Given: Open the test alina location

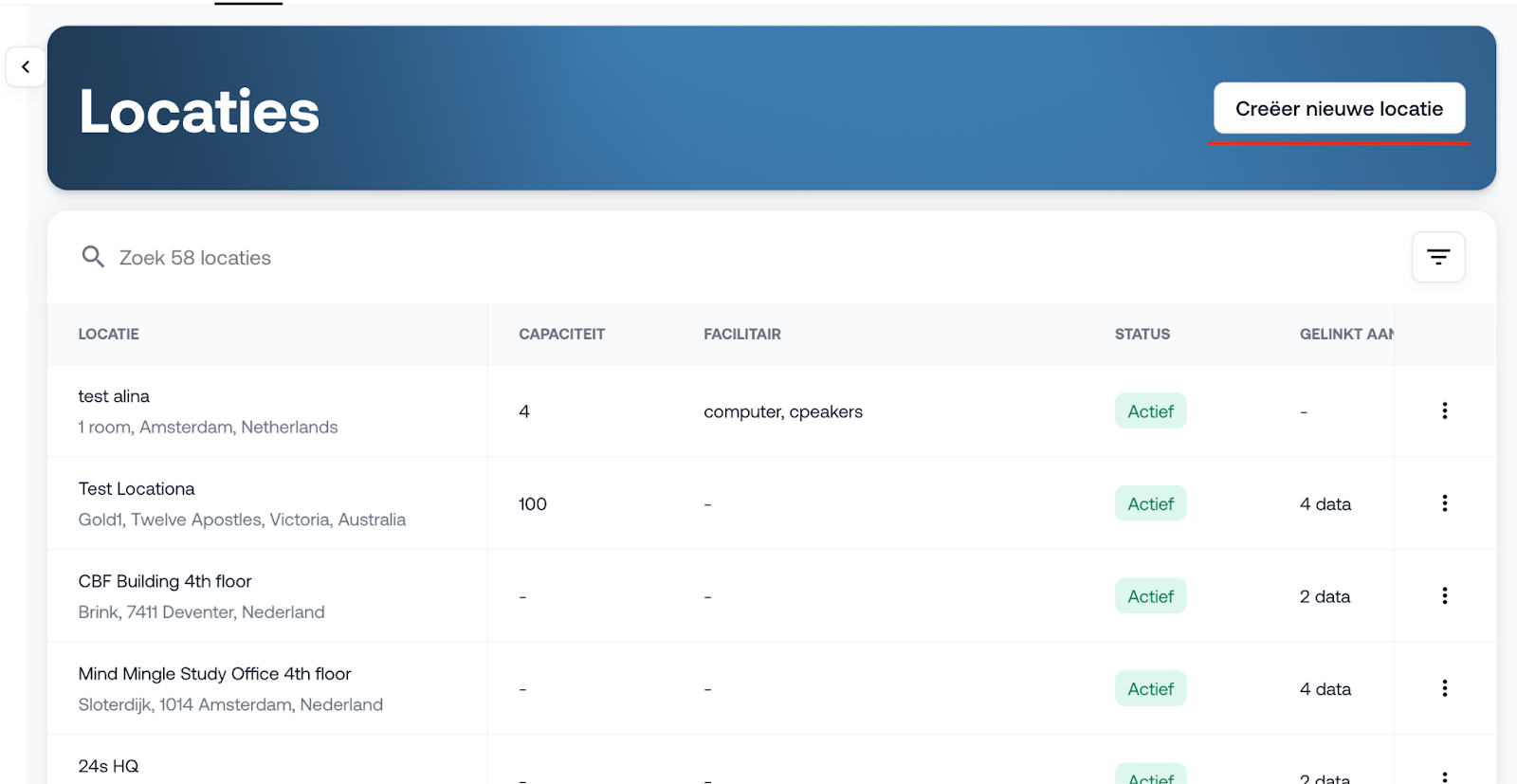Looking at the screenshot, I should (114, 396).
